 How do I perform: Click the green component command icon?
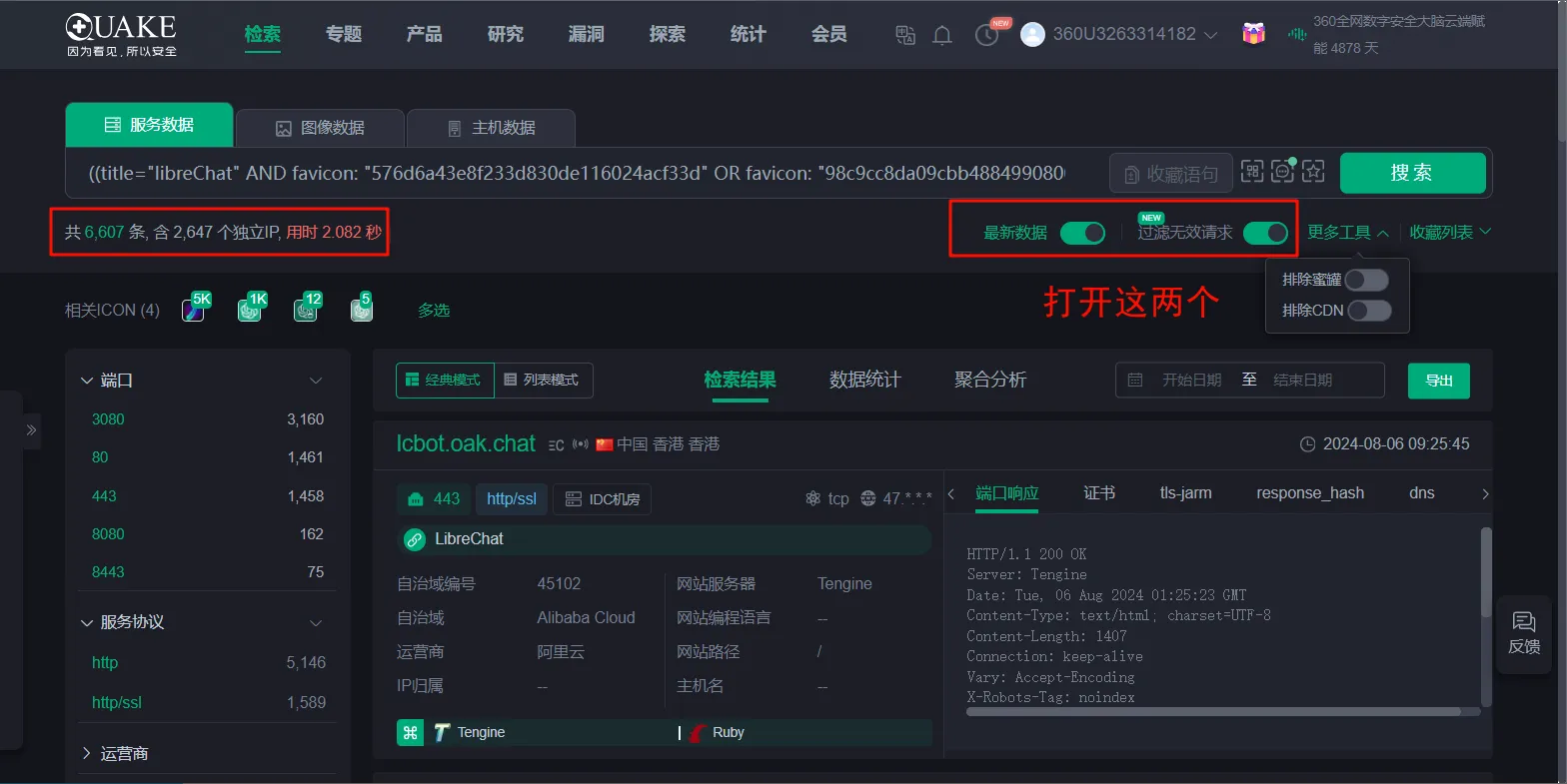click(410, 733)
